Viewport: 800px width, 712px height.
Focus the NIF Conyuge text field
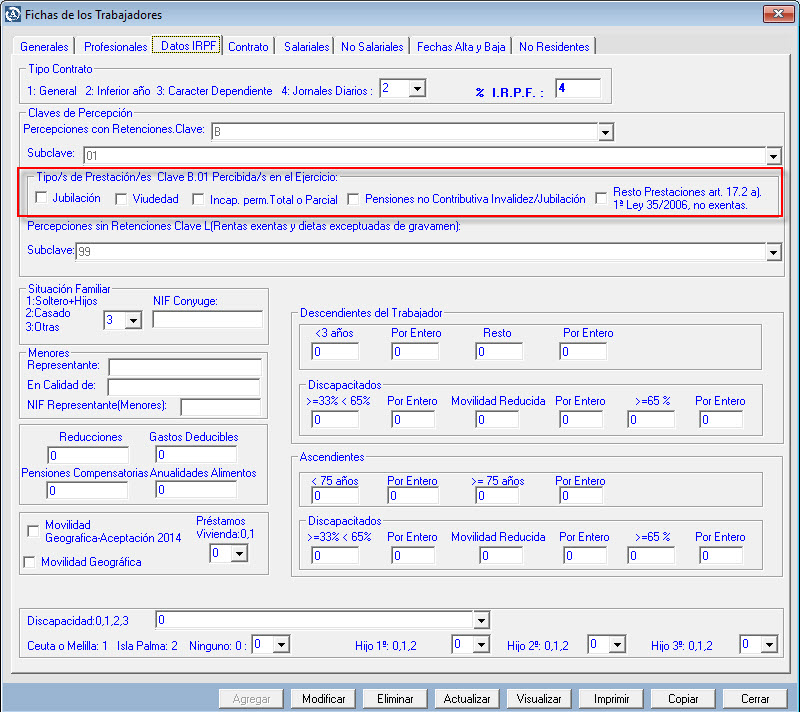(x=207, y=320)
